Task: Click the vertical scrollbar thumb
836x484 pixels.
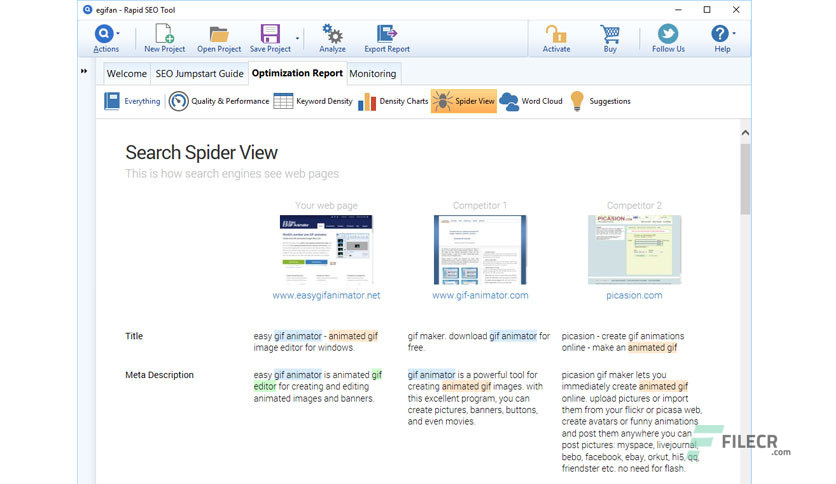Action: (745, 179)
